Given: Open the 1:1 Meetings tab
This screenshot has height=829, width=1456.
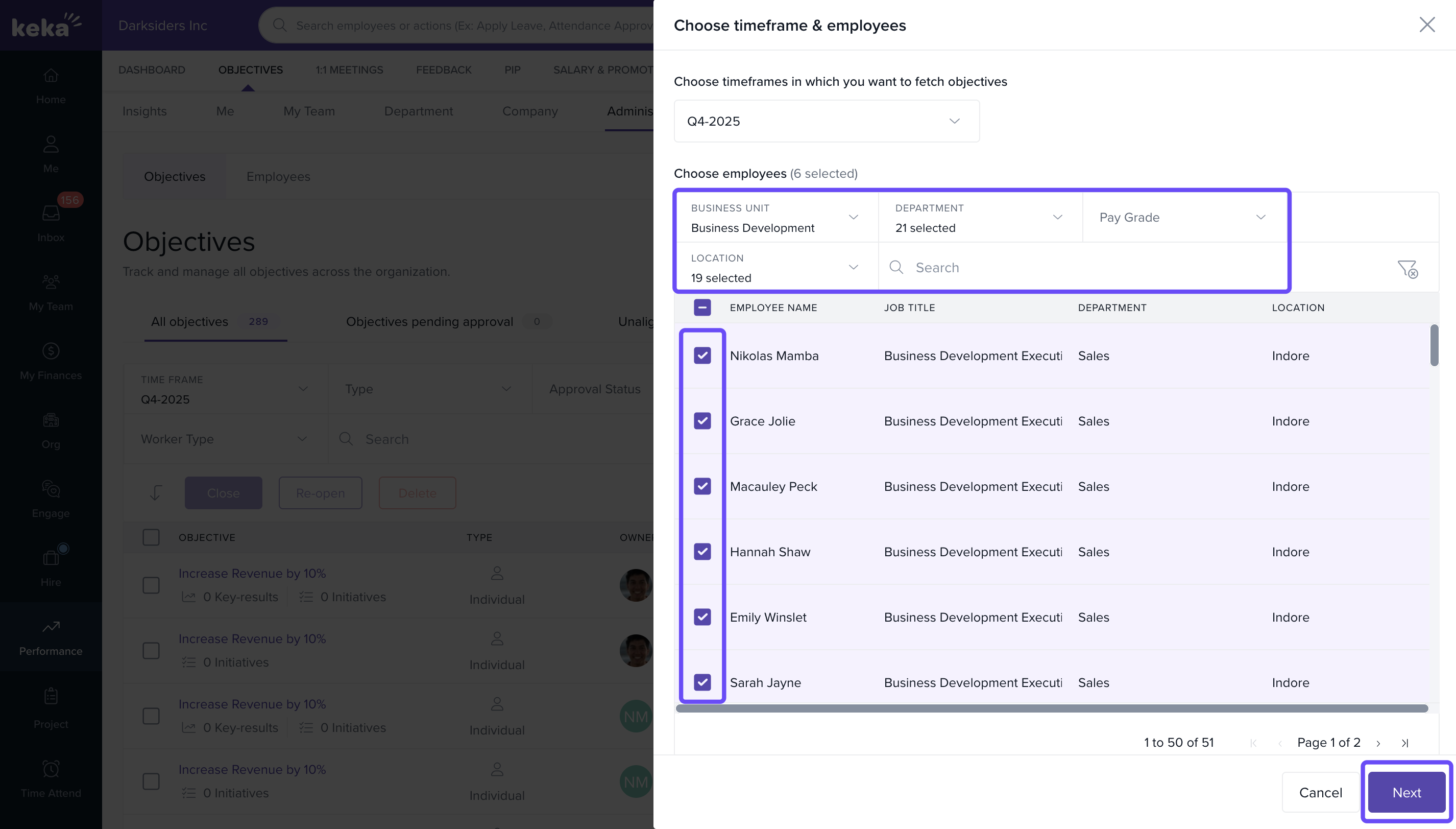Looking at the screenshot, I should [349, 70].
